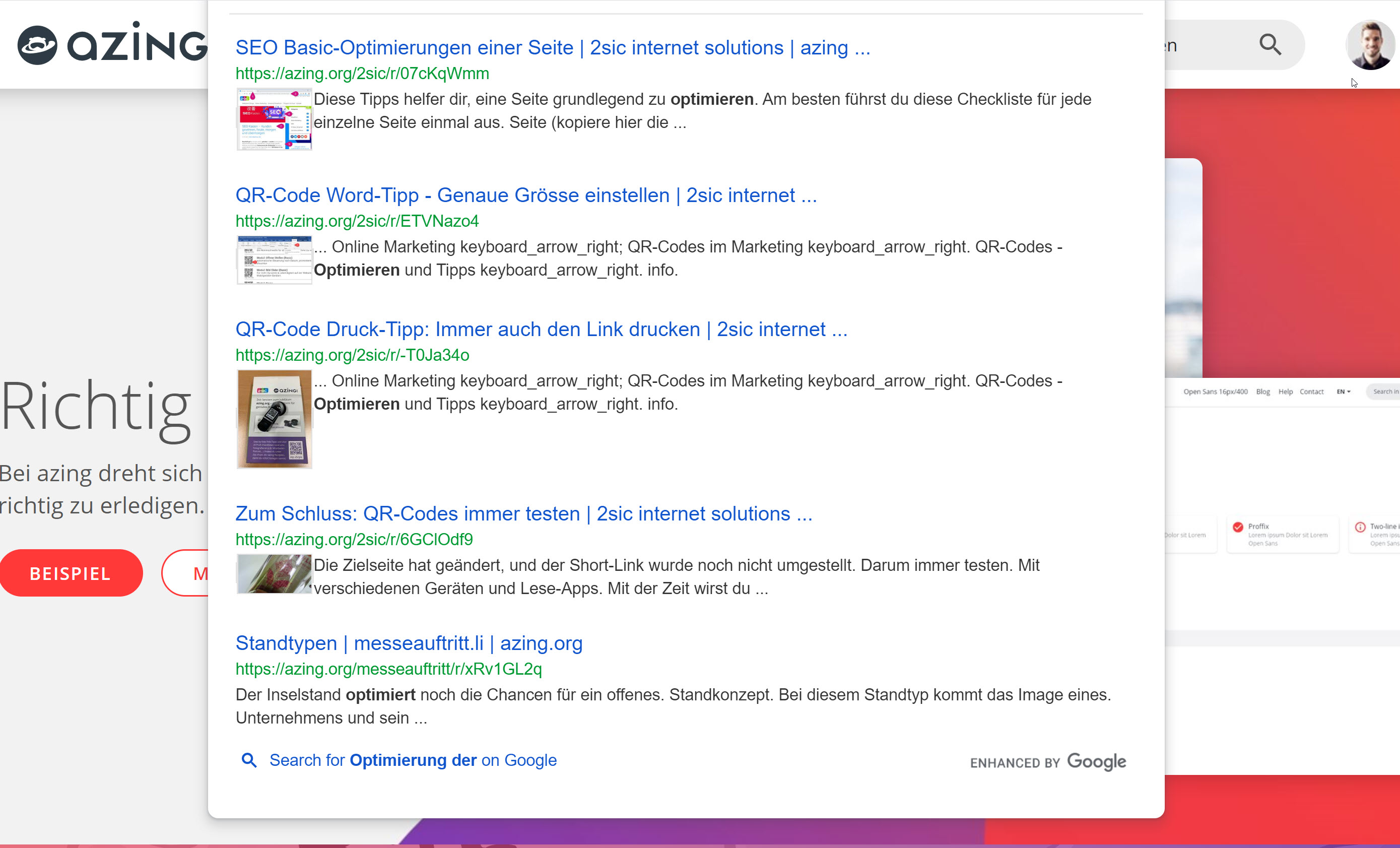Screen dimensions: 1400x848
Task: Open Zum Schluss QR-Codes immer testen result
Action: (x=523, y=514)
